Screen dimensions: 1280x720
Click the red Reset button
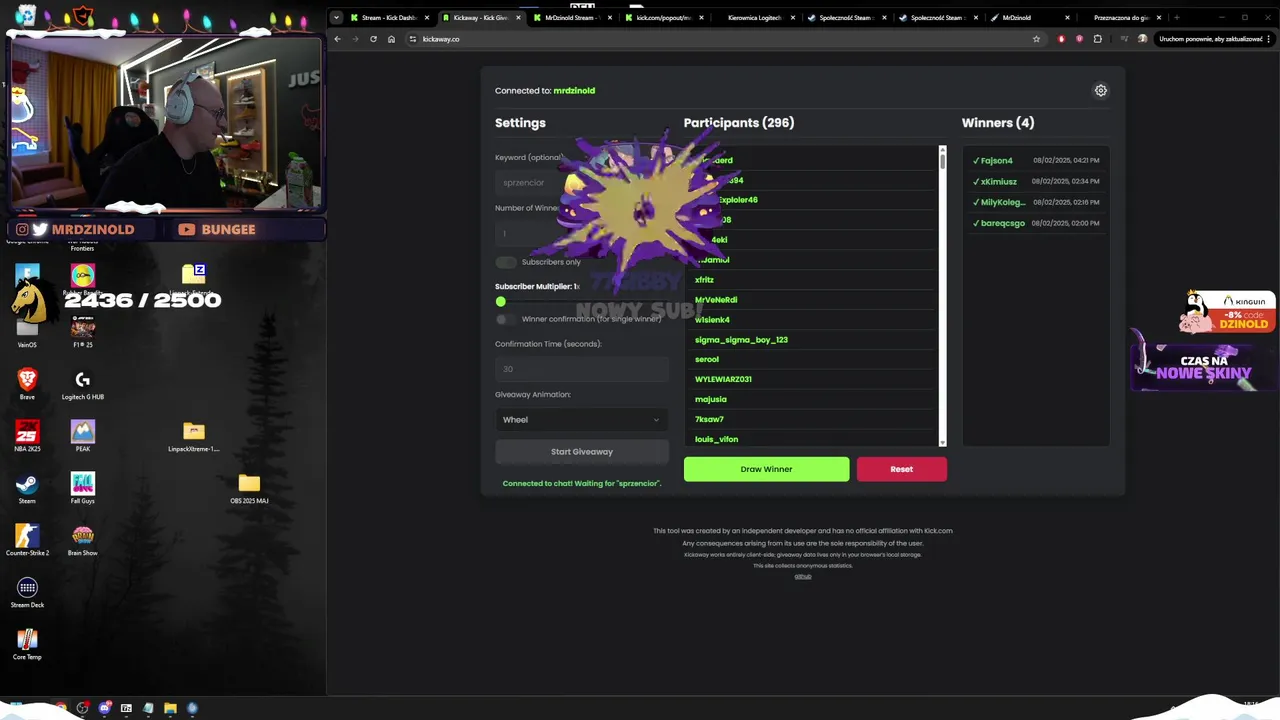point(902,469)
